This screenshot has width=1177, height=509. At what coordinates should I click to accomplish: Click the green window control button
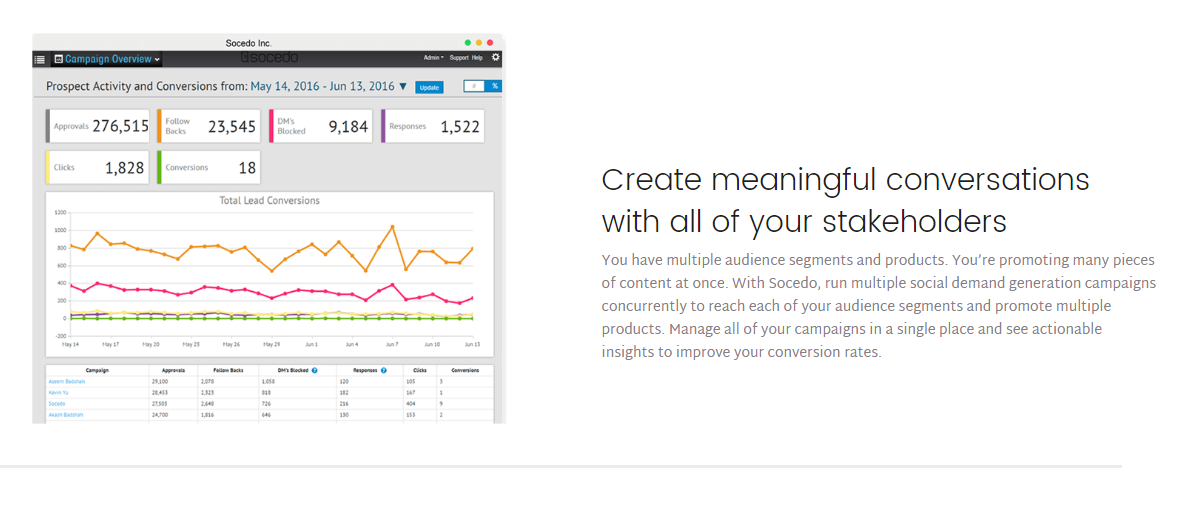click(468, 43)
